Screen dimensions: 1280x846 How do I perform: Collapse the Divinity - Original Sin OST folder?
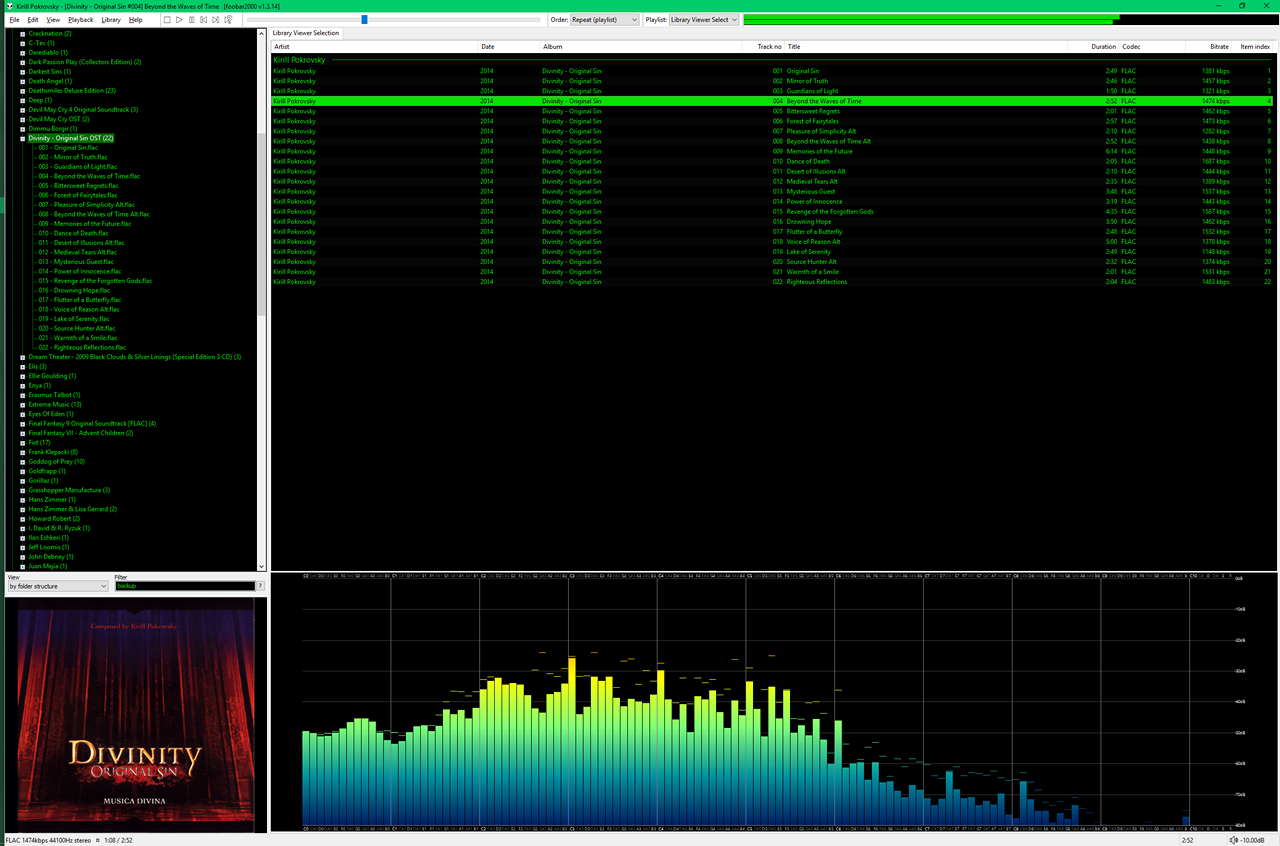pyautogui.click(x=22, y=138)
